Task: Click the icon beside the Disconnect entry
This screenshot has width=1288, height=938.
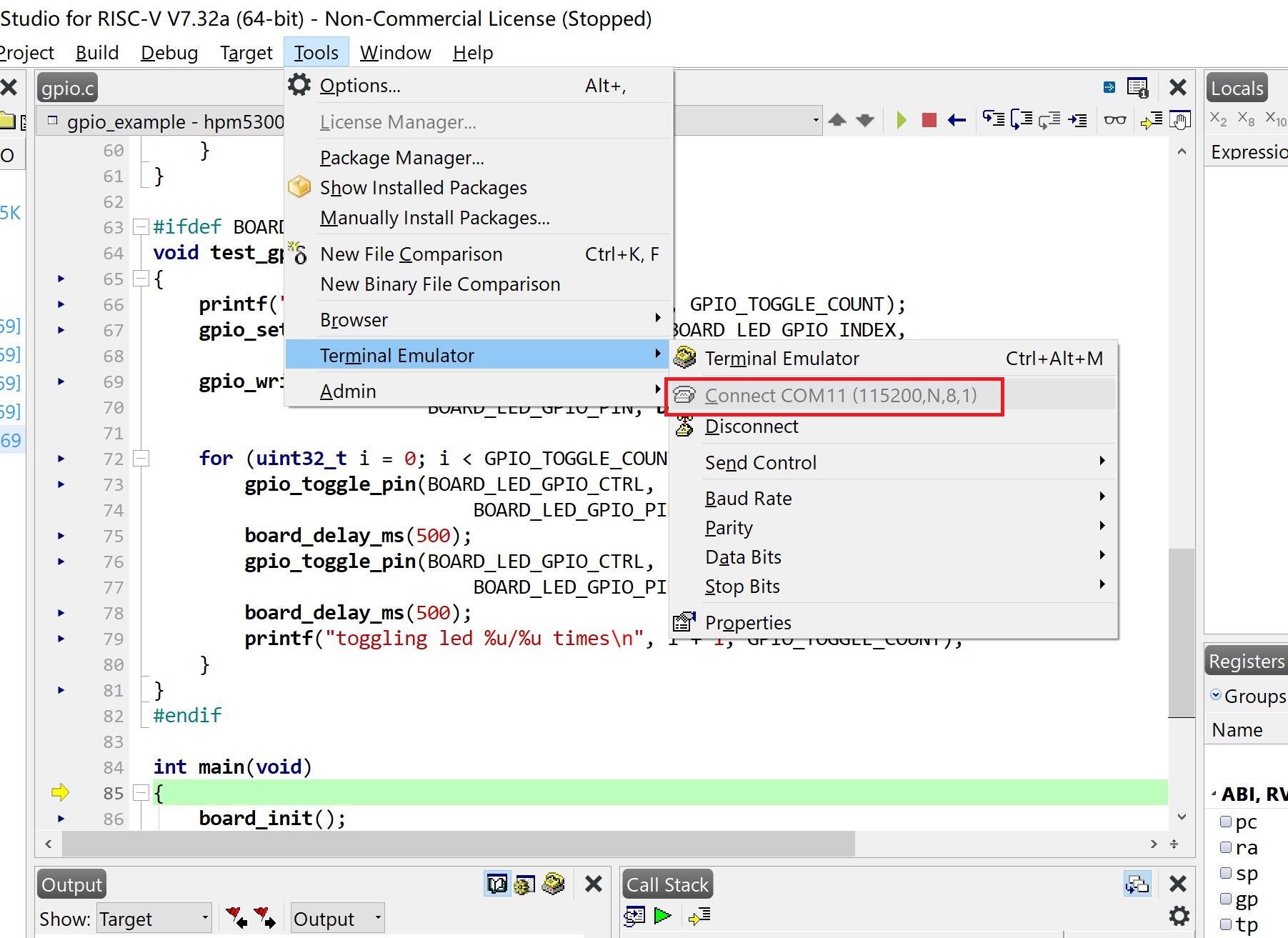Action: pyautogui.click(x=684, y=426)
